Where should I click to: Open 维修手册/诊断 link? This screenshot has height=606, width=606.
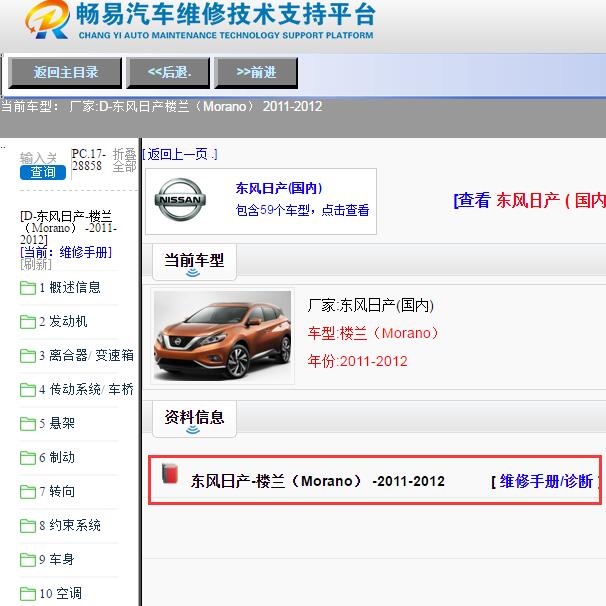point(546,482)
